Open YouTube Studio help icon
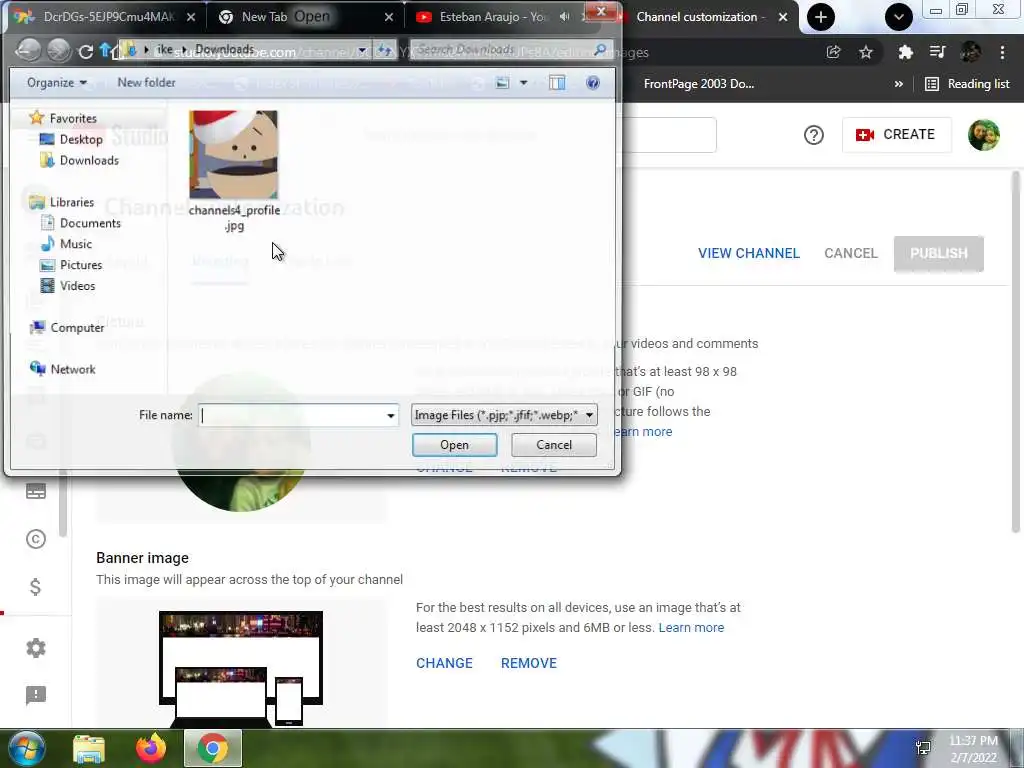Viewport: 1024px width, 768px height. 814,135
